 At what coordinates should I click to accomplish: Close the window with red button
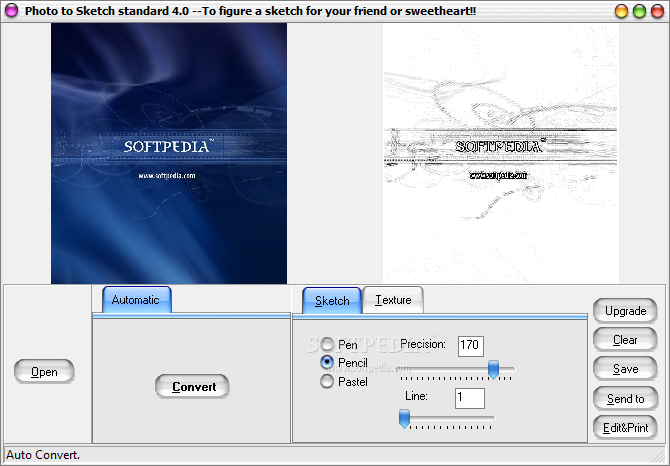click(657, 11)
